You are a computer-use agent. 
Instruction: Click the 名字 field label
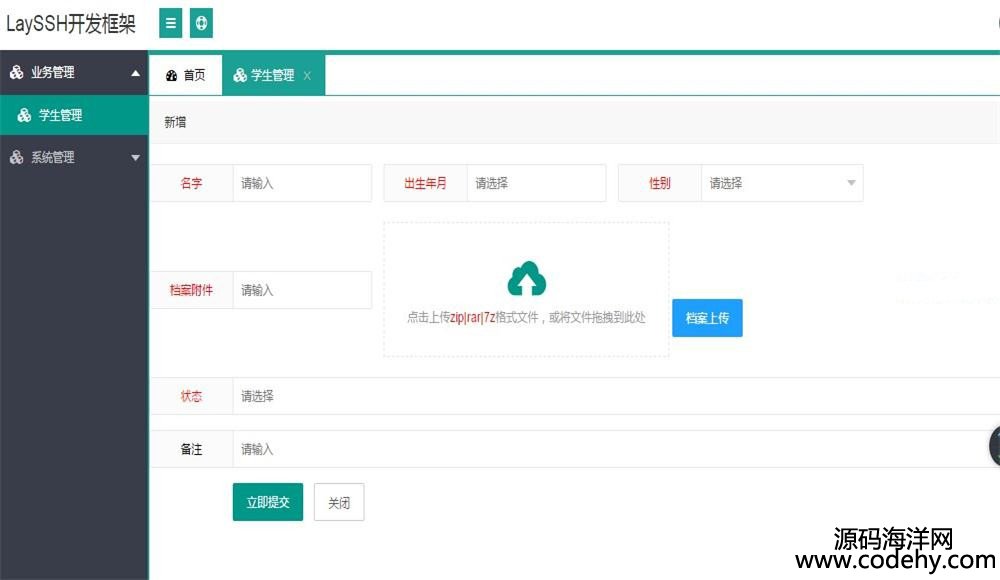(191, 183)
